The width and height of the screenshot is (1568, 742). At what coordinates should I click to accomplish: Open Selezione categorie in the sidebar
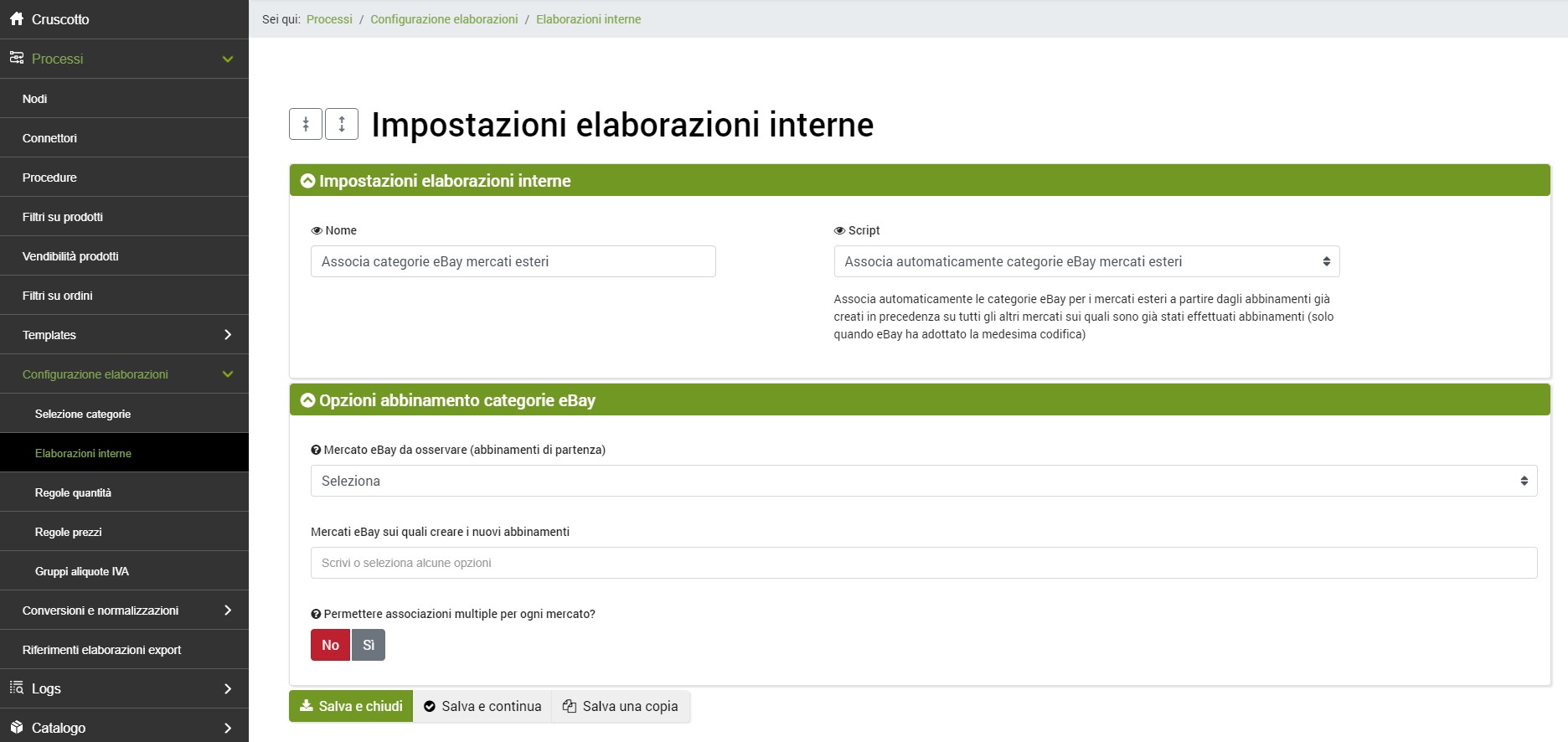tap(83, 414)
